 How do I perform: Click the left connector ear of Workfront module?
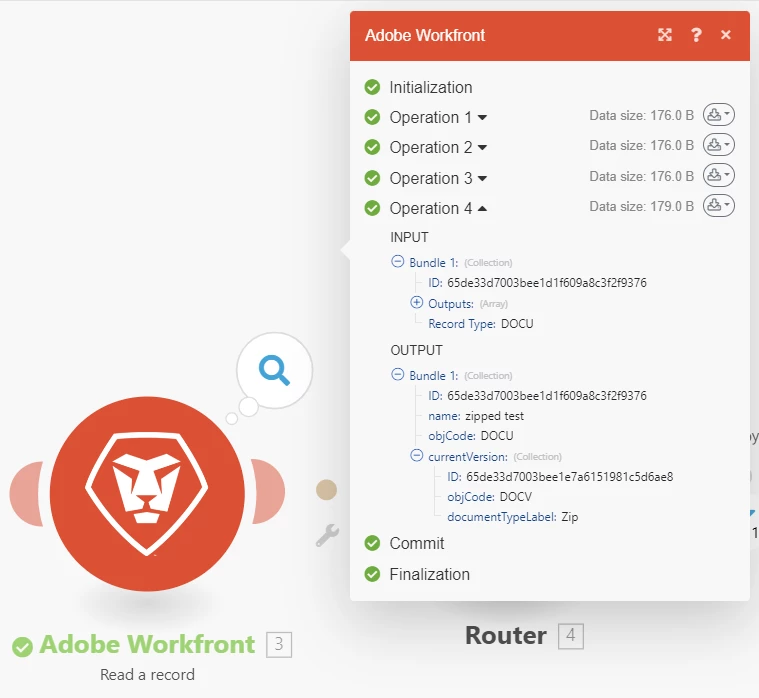27,494
